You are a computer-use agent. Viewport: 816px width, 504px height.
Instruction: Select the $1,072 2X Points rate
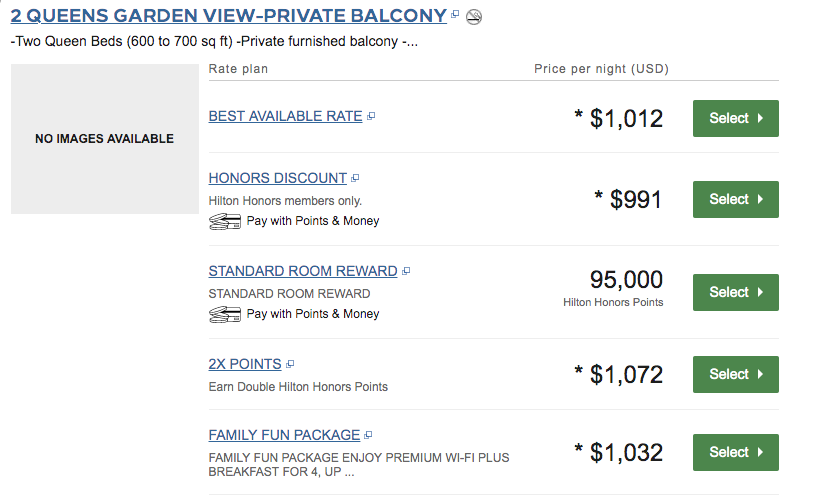pos(735,374)
